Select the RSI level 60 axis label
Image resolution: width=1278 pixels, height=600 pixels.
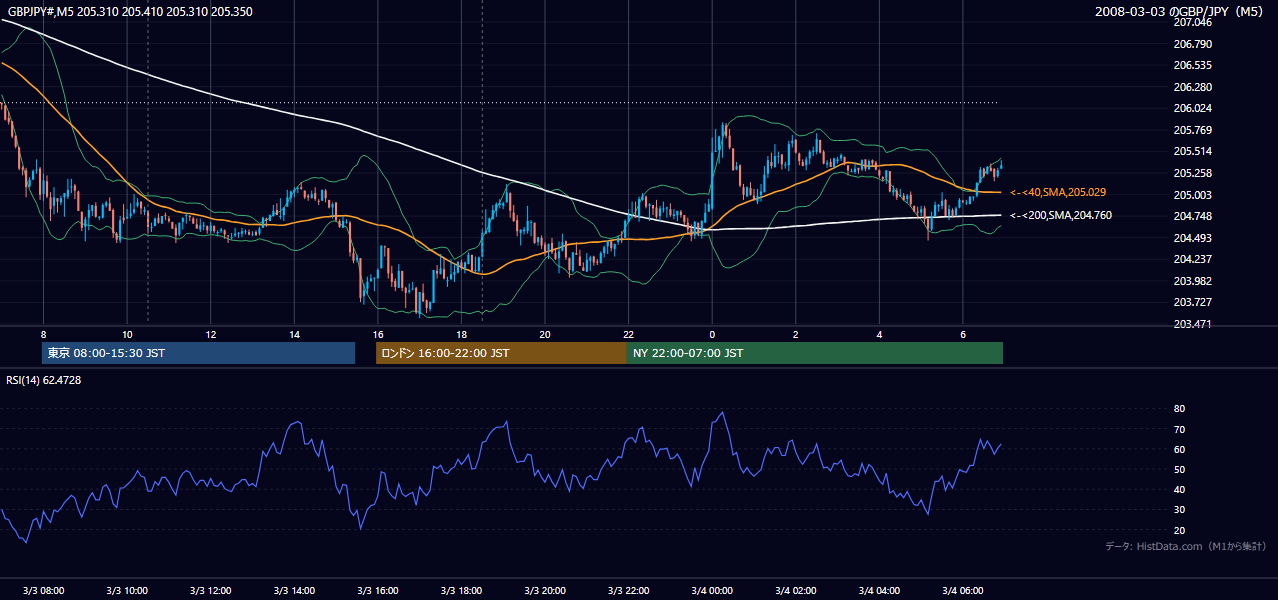pos(1179,449)
